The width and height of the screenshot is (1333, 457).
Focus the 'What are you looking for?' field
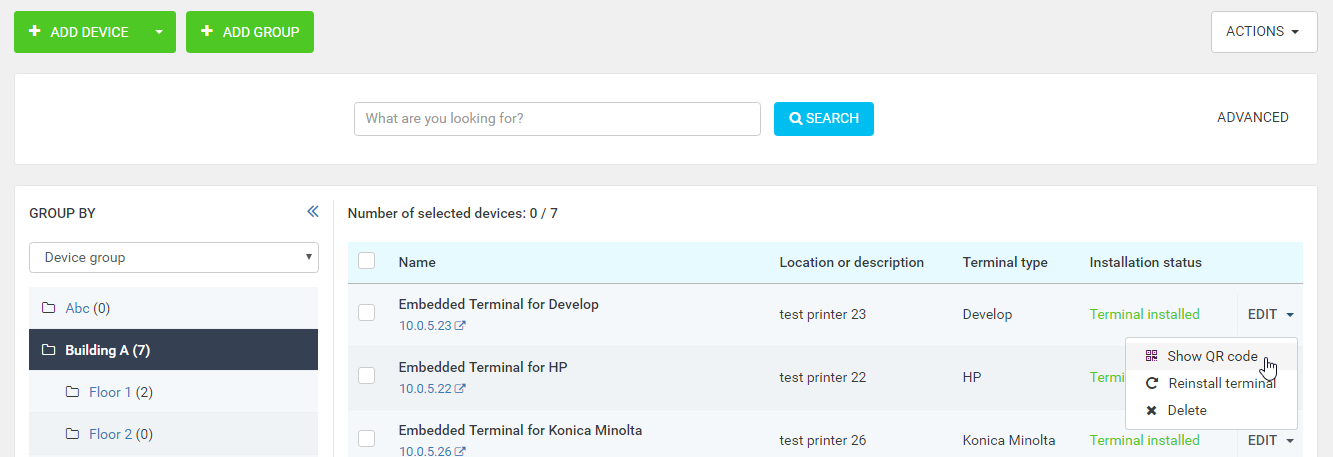(557, 118)
